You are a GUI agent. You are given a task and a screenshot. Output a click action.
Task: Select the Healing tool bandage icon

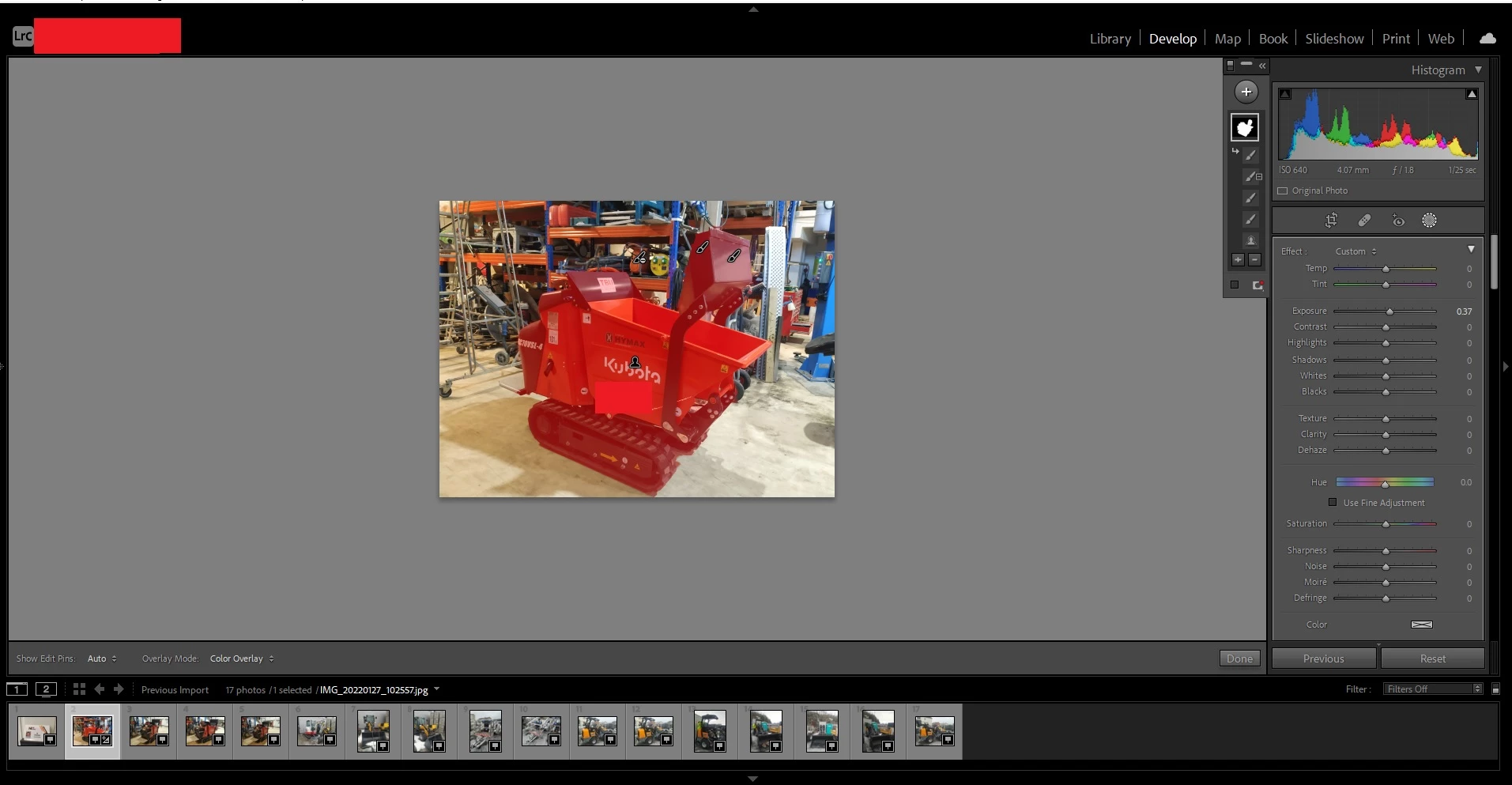coord(1364,221)
